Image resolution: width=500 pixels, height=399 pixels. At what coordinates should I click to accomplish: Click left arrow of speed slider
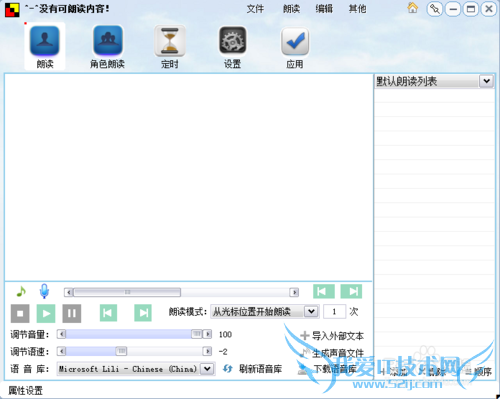point(61,351)
